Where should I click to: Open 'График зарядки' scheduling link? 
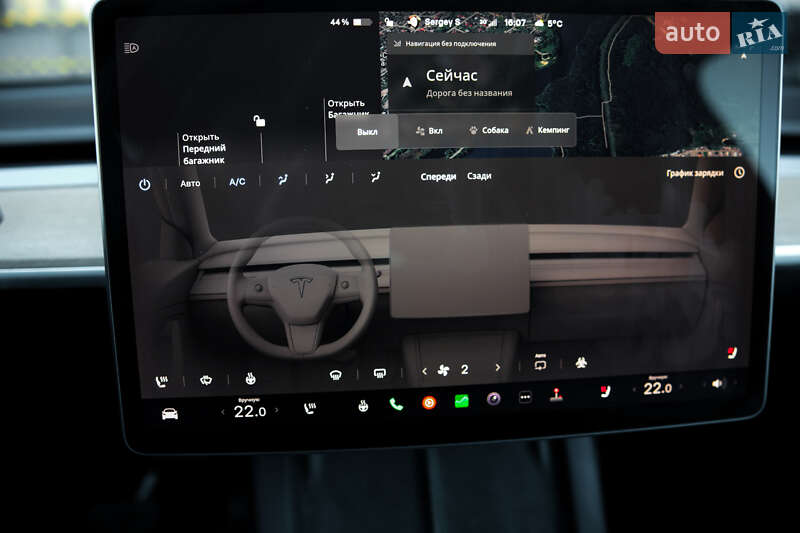[695, 173]
